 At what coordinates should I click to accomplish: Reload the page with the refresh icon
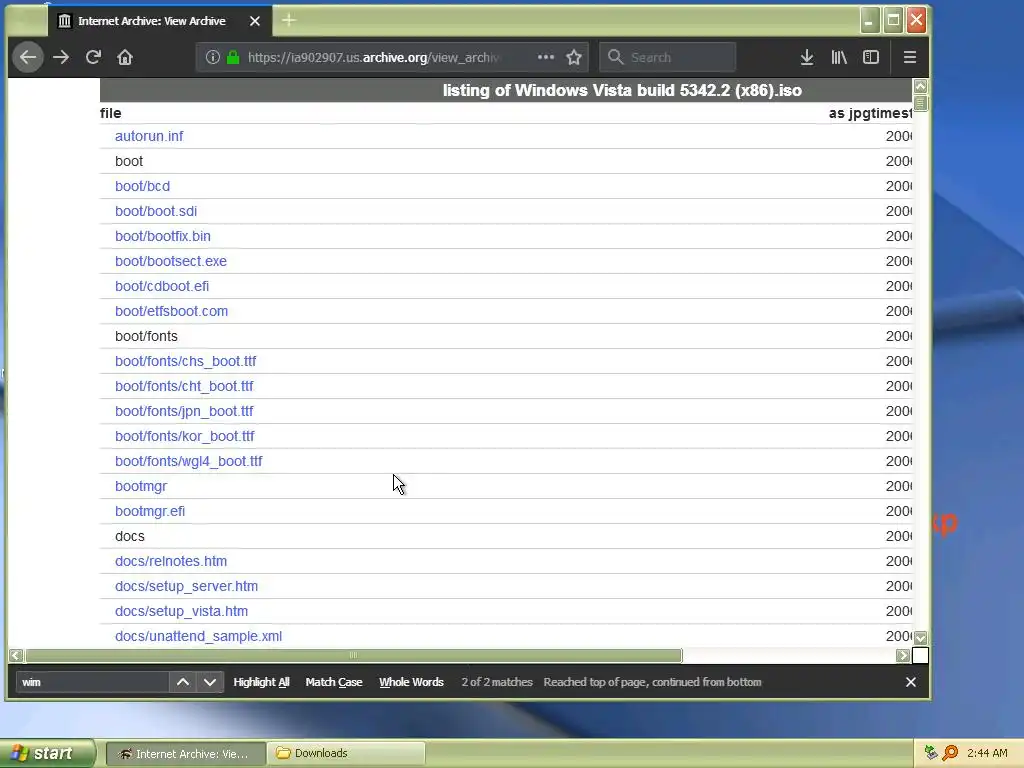pyautogui.click(x=93, y=57)
